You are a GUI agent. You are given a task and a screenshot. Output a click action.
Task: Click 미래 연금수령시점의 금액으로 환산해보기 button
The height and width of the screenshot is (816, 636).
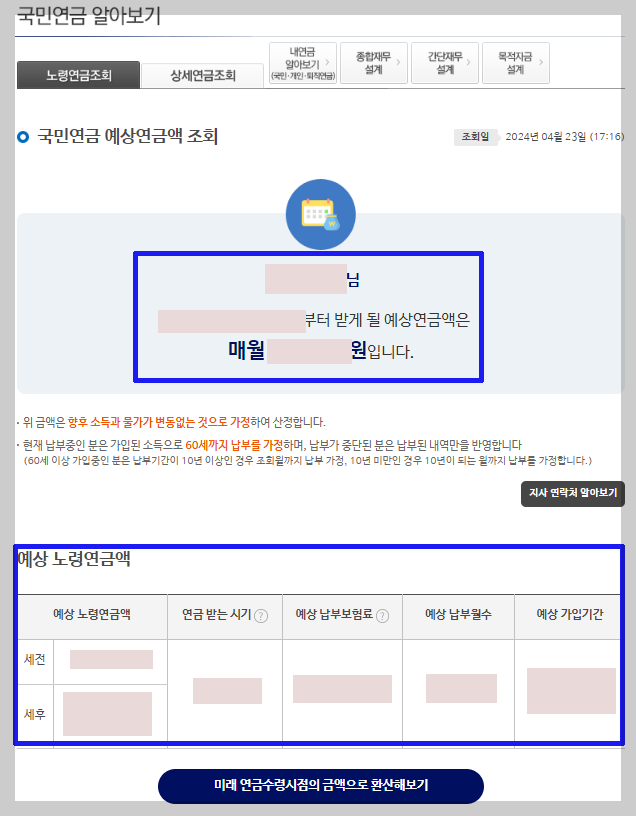click(321, 785)
